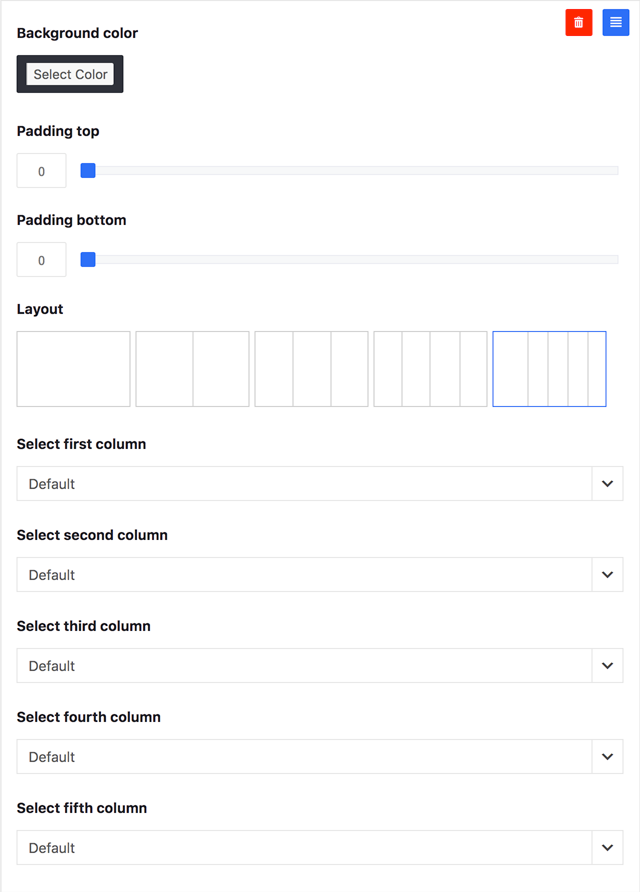
Task: Click the Padding top slider handle
Action: pos(88,171)
